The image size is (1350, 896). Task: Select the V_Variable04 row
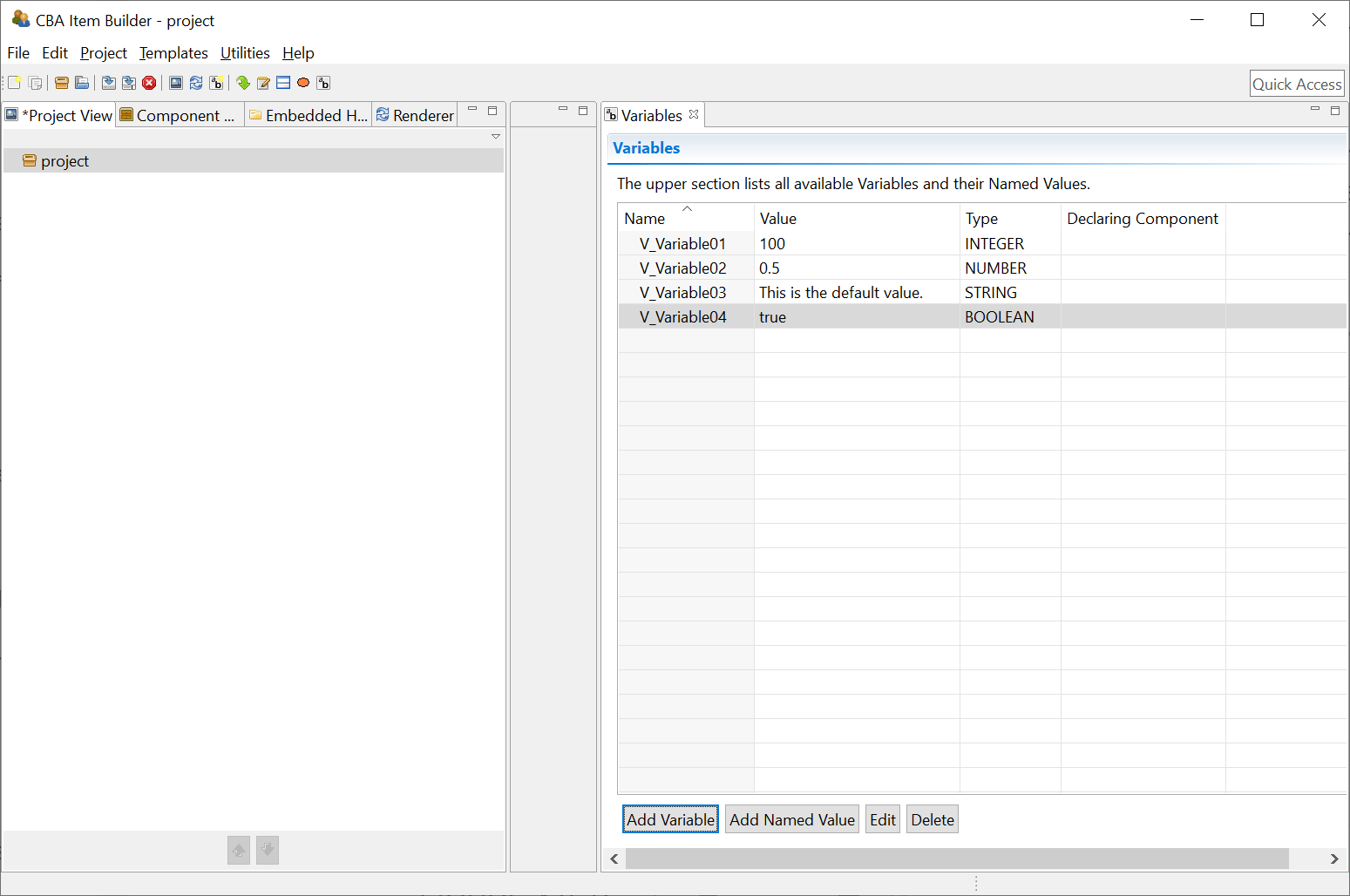[x=982, y=317]
